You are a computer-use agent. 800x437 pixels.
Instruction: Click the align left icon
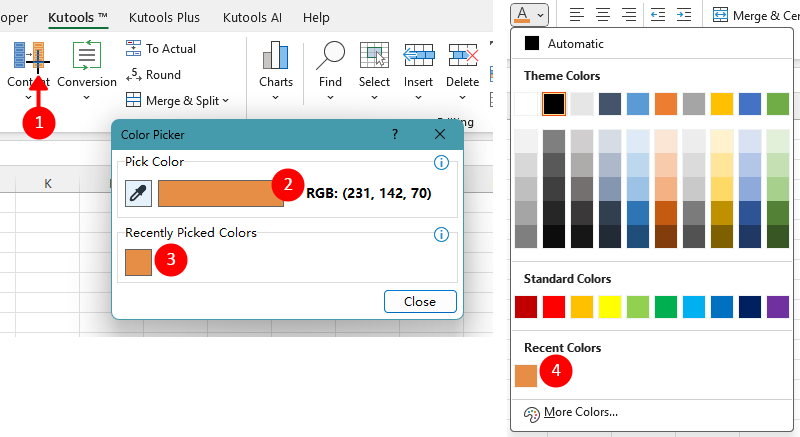click(577, 15)
